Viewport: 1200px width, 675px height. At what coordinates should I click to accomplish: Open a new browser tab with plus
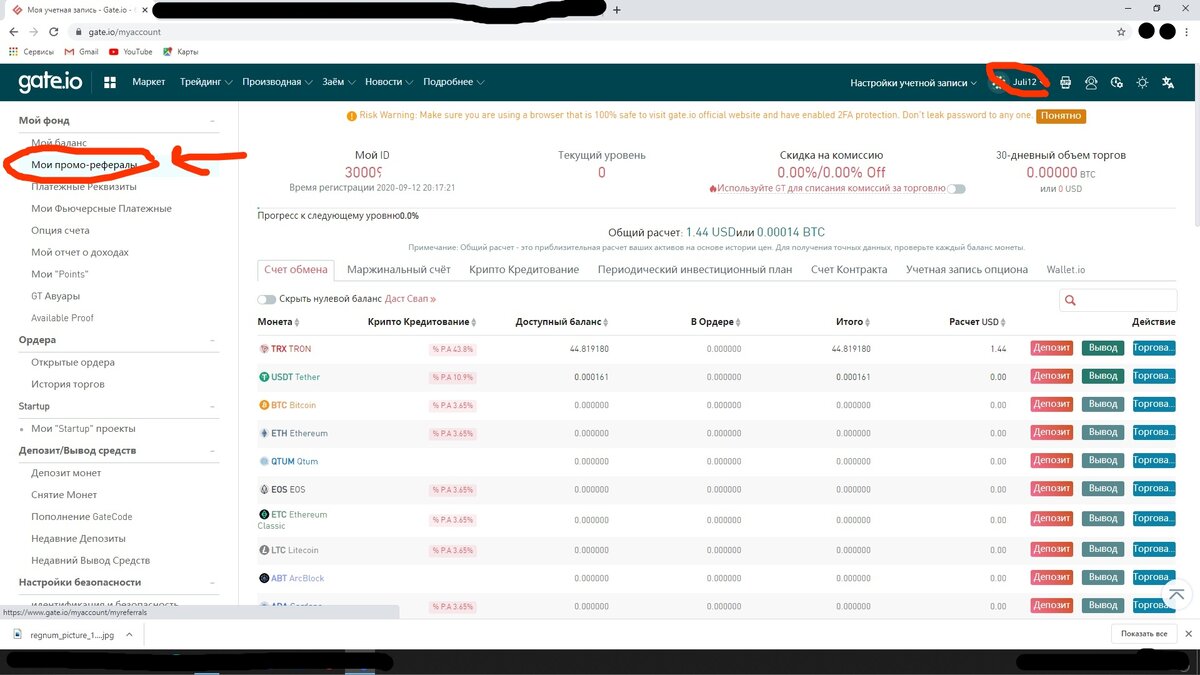[x=617, y=9]
